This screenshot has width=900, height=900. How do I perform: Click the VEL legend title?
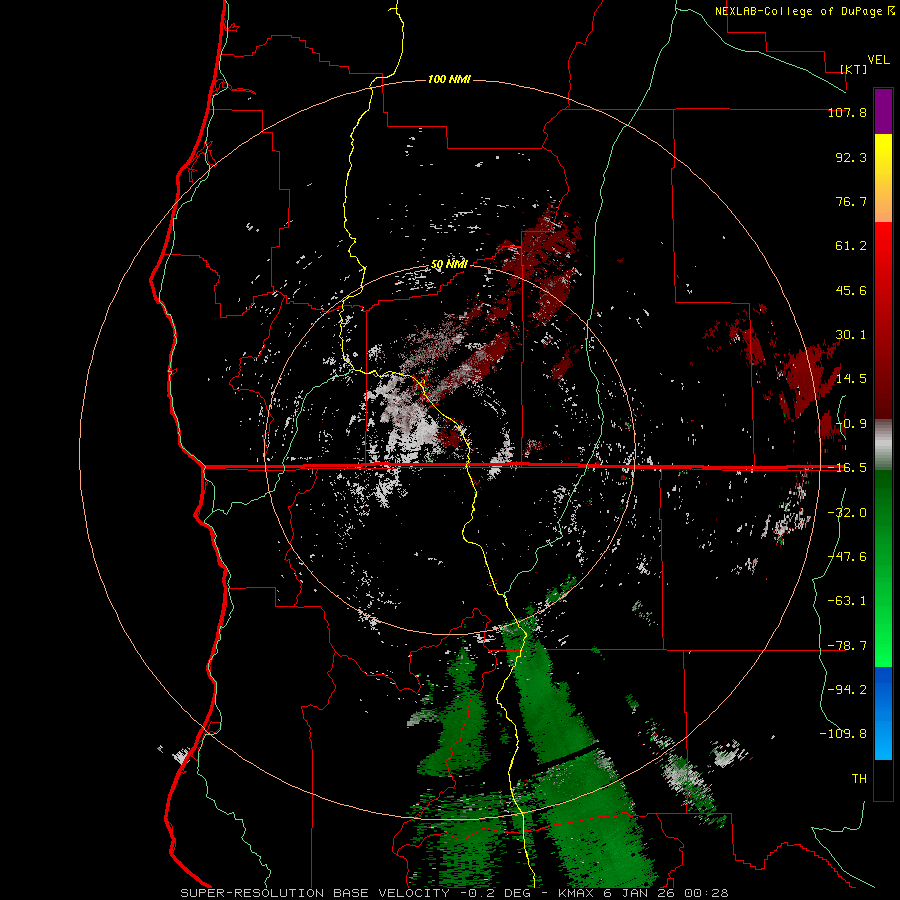click(878, 60)
